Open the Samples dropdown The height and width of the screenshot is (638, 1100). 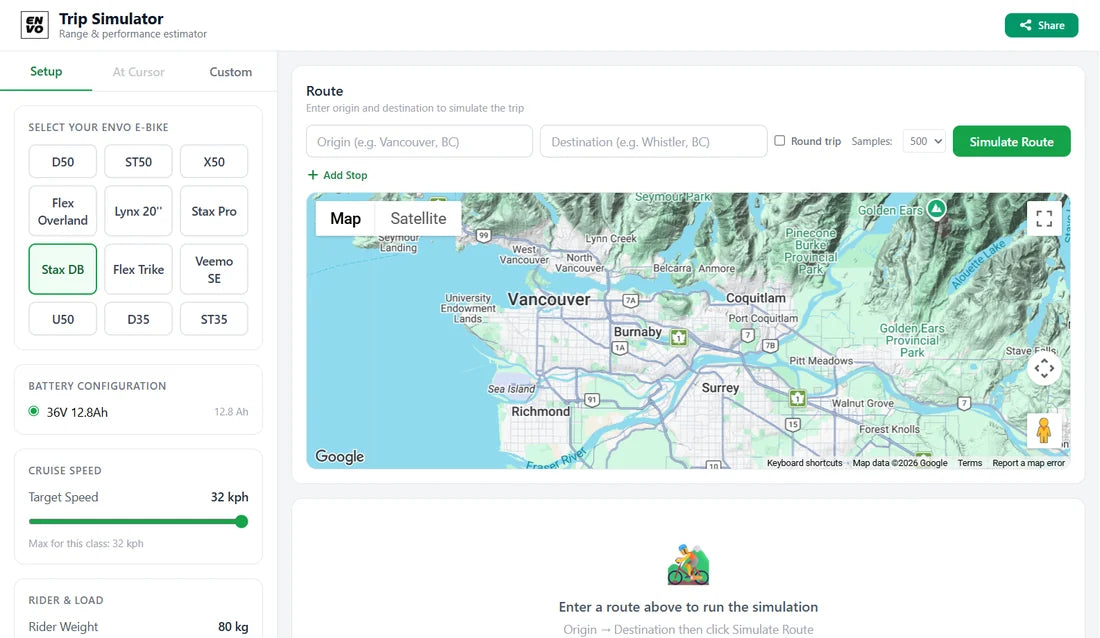pos(924,141)
